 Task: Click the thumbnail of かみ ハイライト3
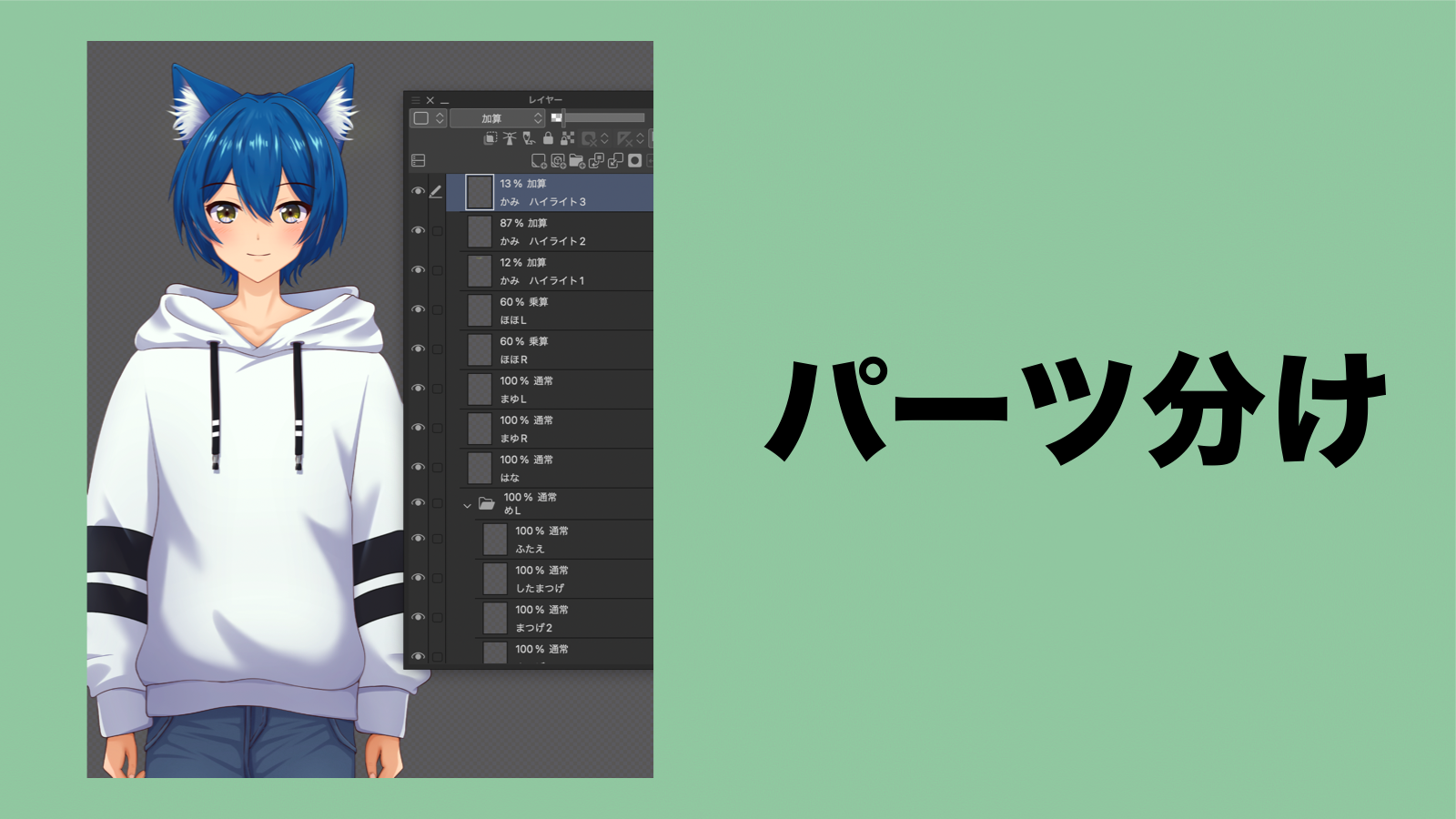pyautogui.click(x=480, y=191)
